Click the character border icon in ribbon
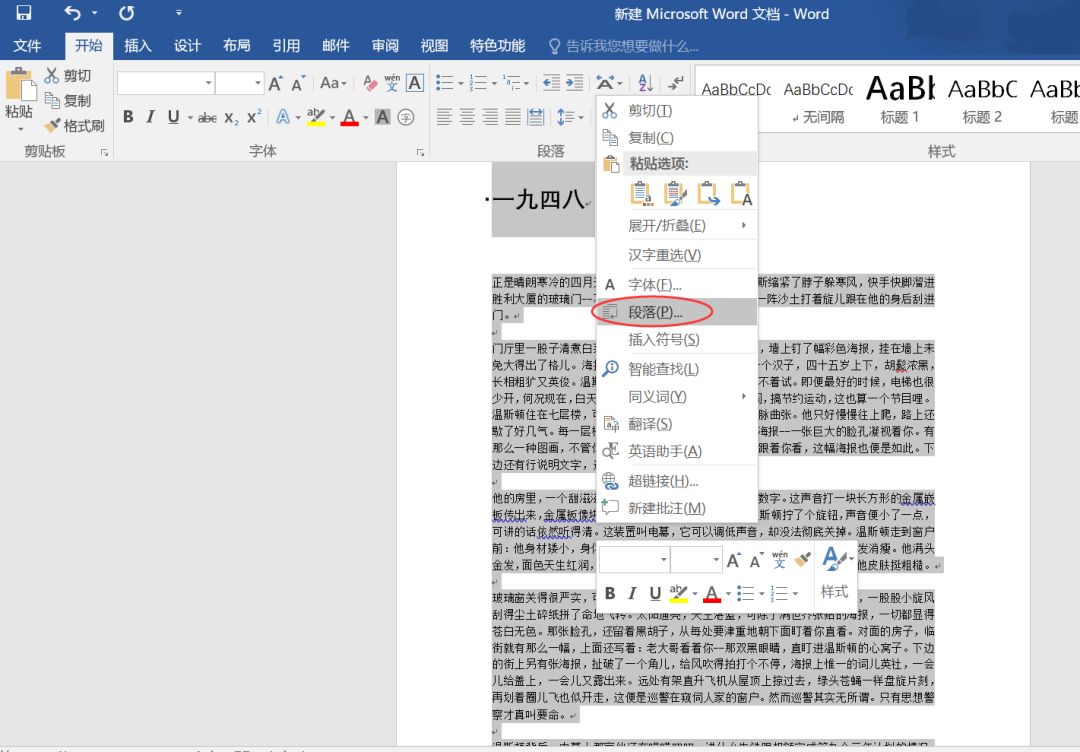The width and height of the screenshot is (1080, 752). tap(415, 83)
